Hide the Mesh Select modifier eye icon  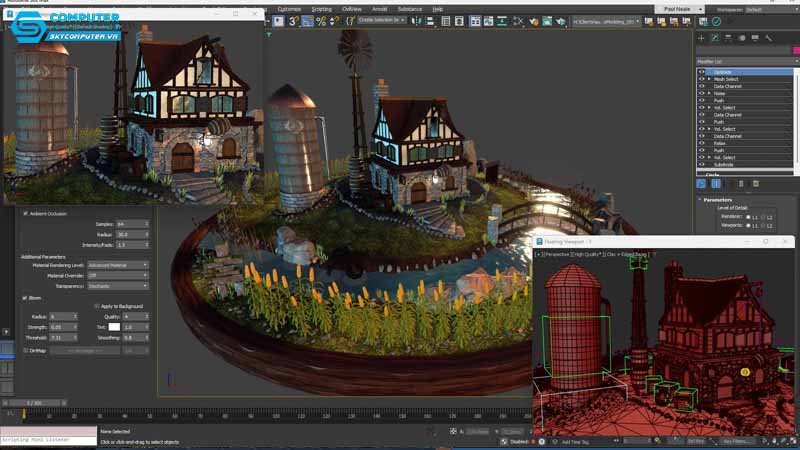702,79
